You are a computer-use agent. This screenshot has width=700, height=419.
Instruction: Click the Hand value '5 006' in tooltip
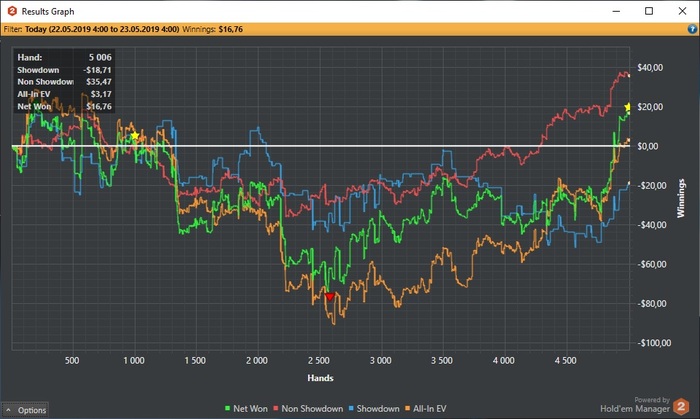click(100, 57)
